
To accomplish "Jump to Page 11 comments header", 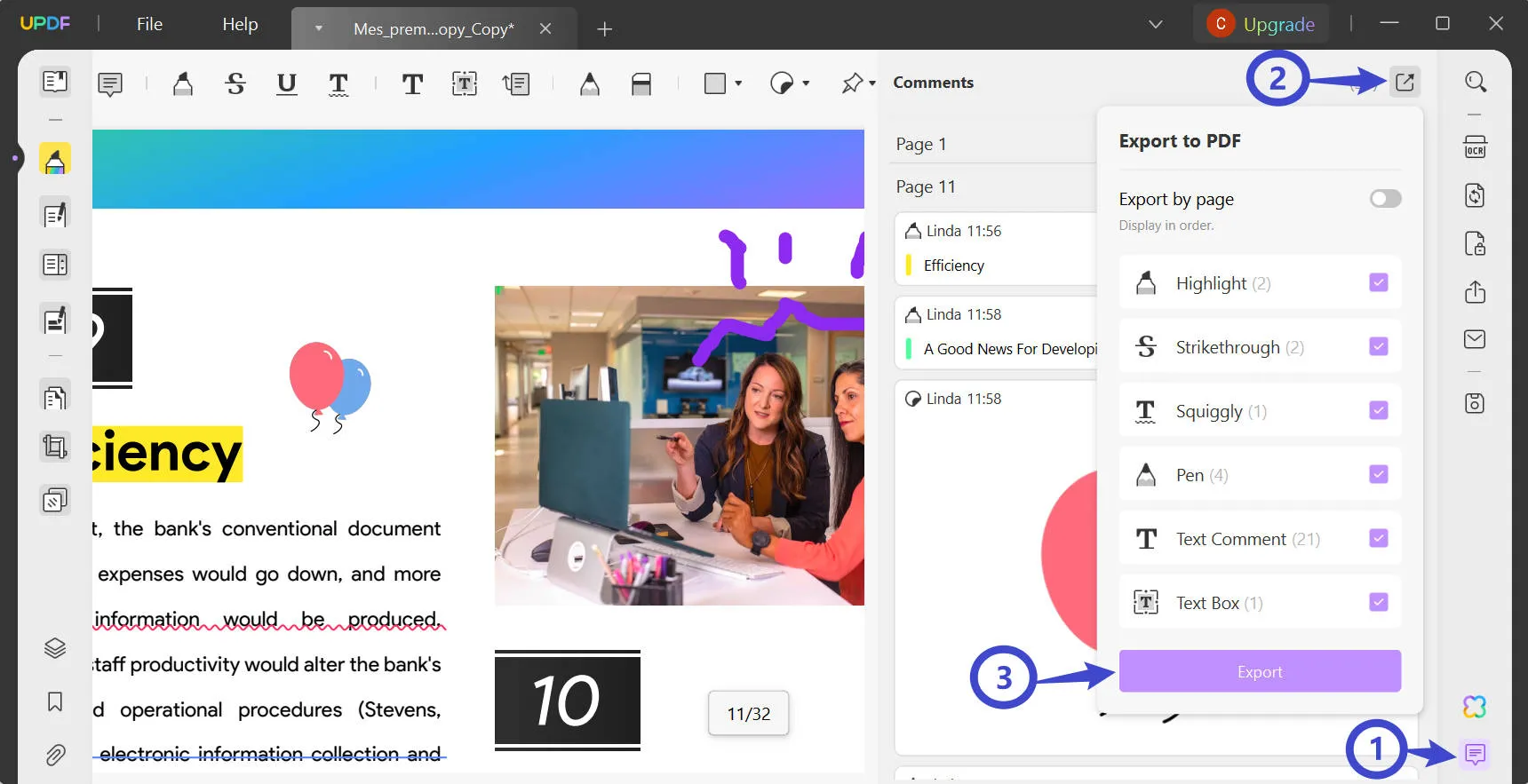I will (926, 186).
